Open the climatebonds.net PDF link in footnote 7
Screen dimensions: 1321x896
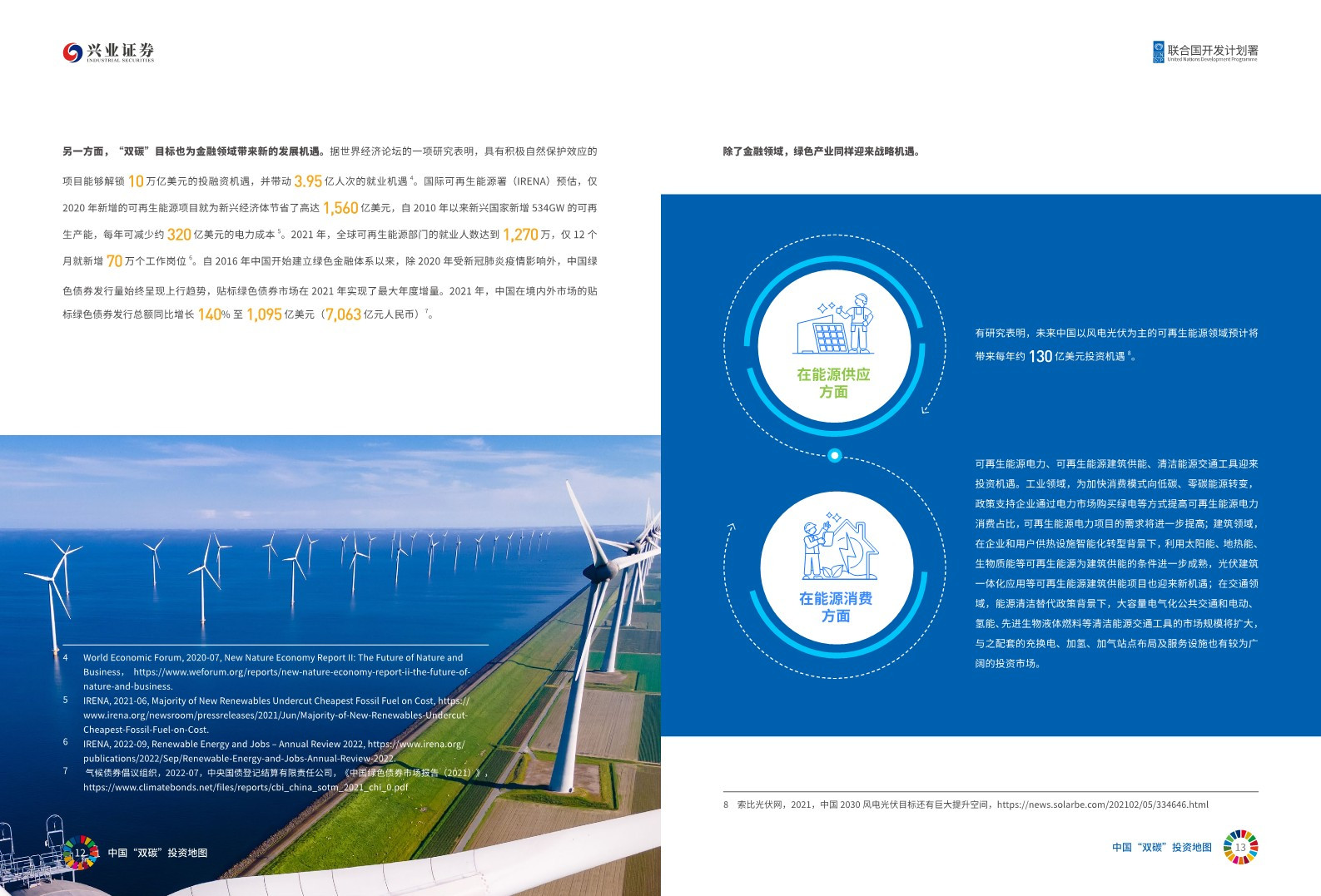(x=246, y=787)
